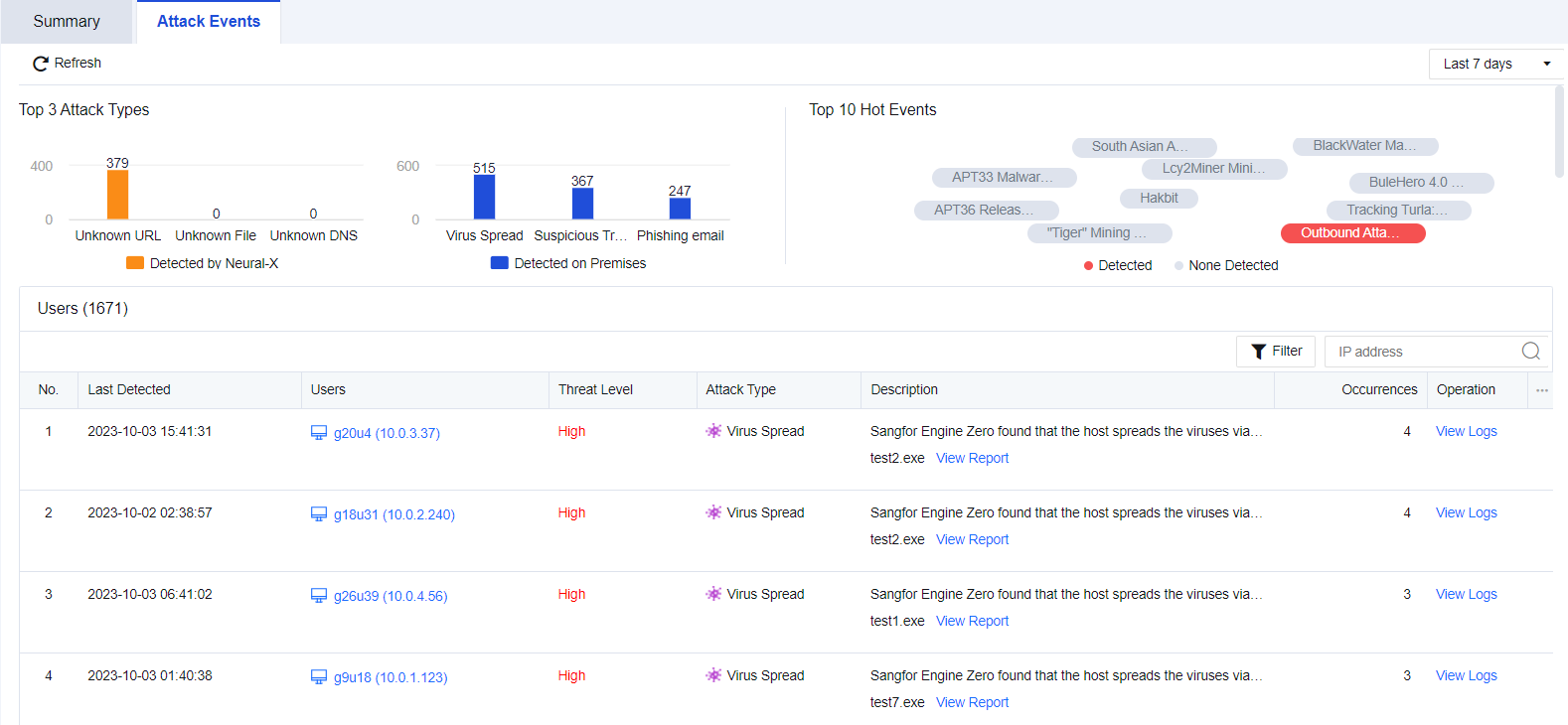Screen dimensions: 1568x725
Task: Toggle the Detected by Neural-X legend
Action: click(x=203, y=263)
